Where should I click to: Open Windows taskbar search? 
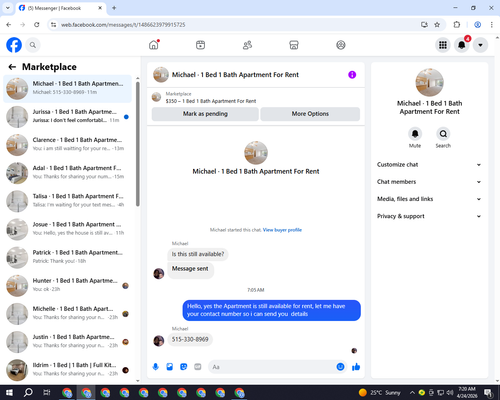click(28, 393)
